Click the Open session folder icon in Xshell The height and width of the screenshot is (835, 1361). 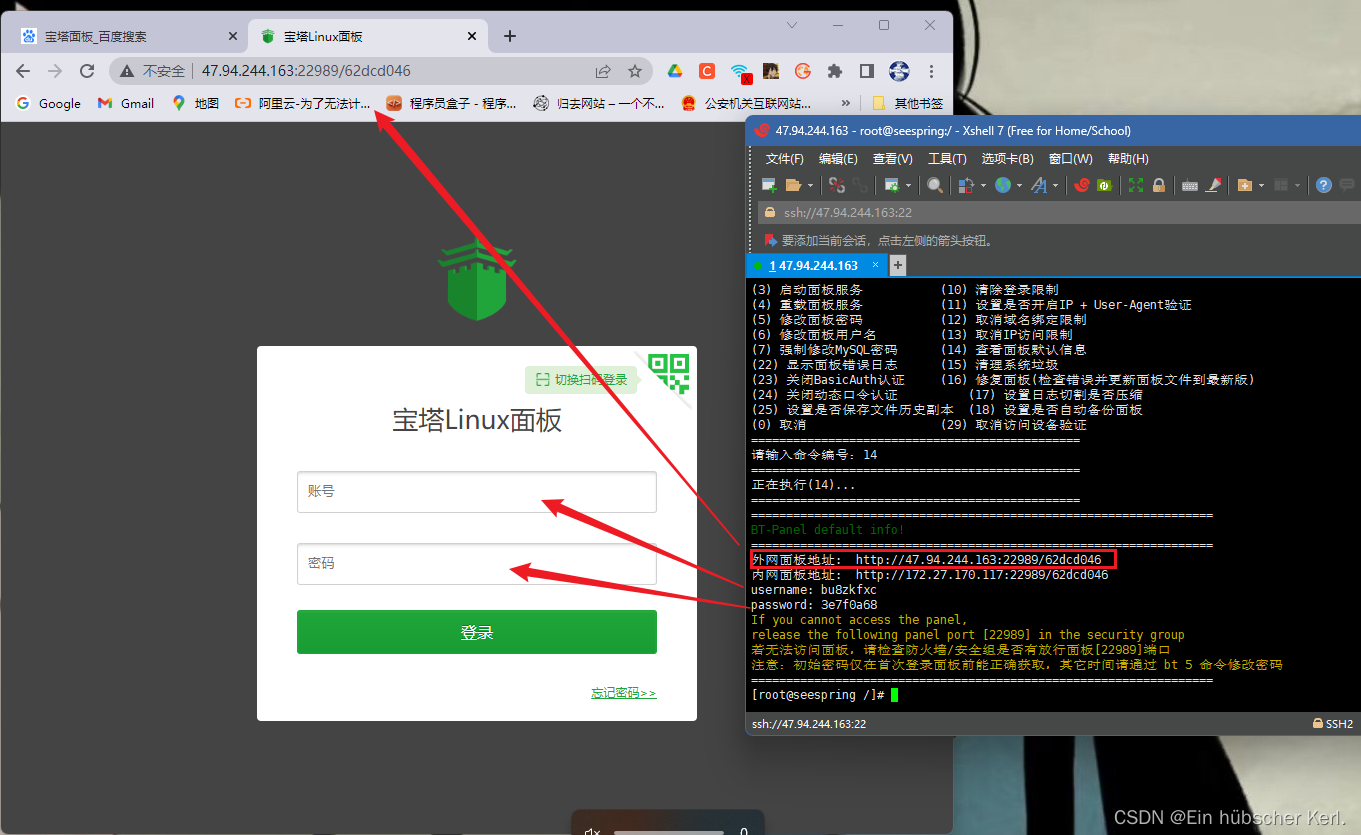(794, 185)
